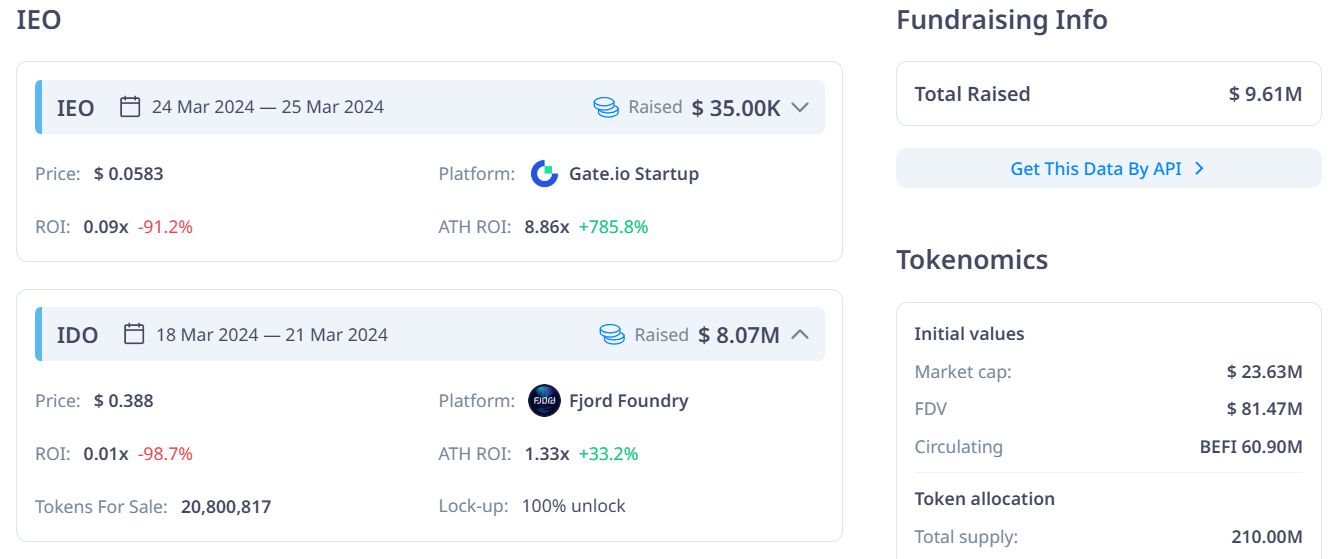The image size is (1335, 559).
Task: Click the coins icon beside IEO Raised
Action: pos(606,107)
